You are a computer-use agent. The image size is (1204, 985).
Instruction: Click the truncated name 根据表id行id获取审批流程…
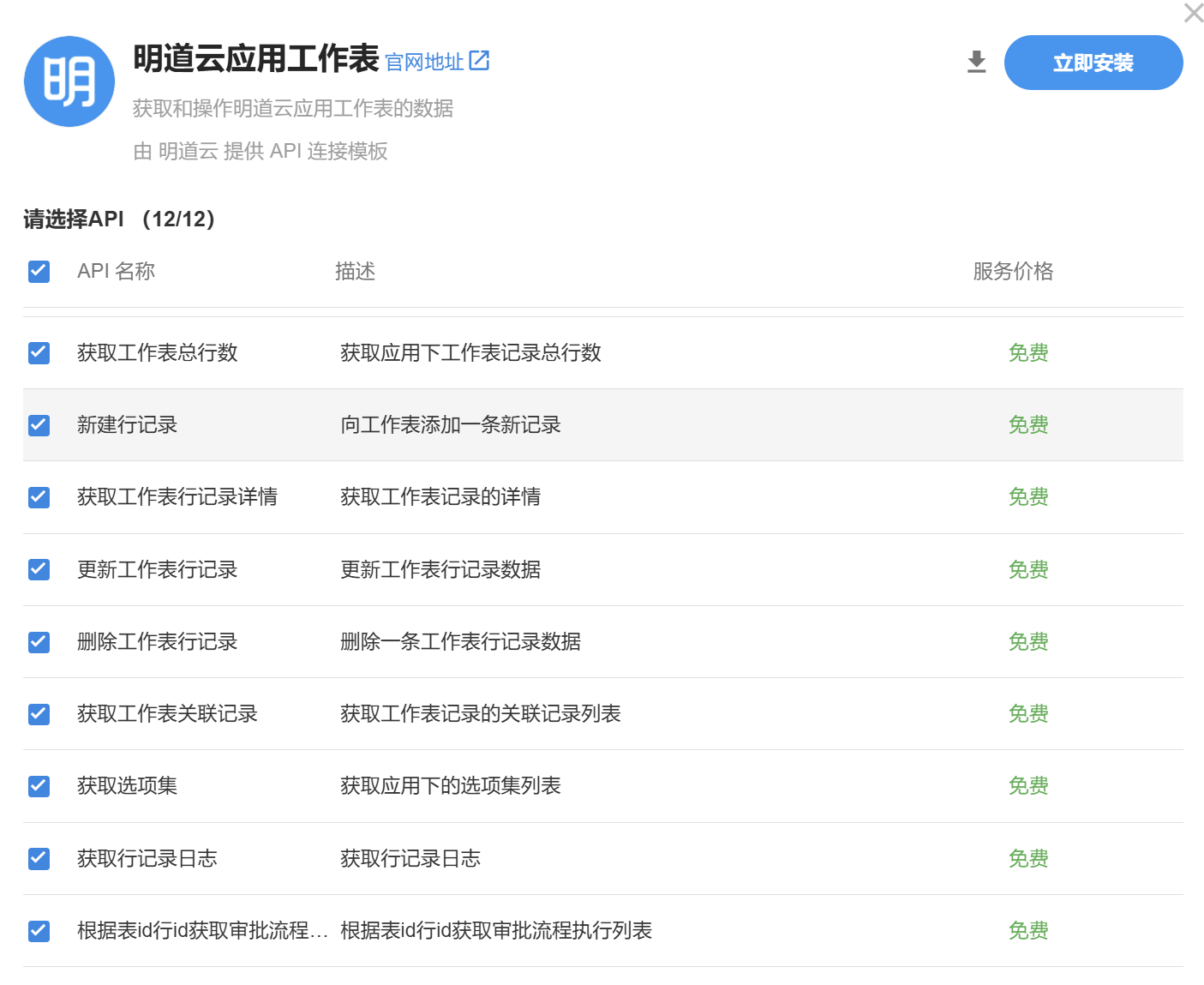pos(203,930)
